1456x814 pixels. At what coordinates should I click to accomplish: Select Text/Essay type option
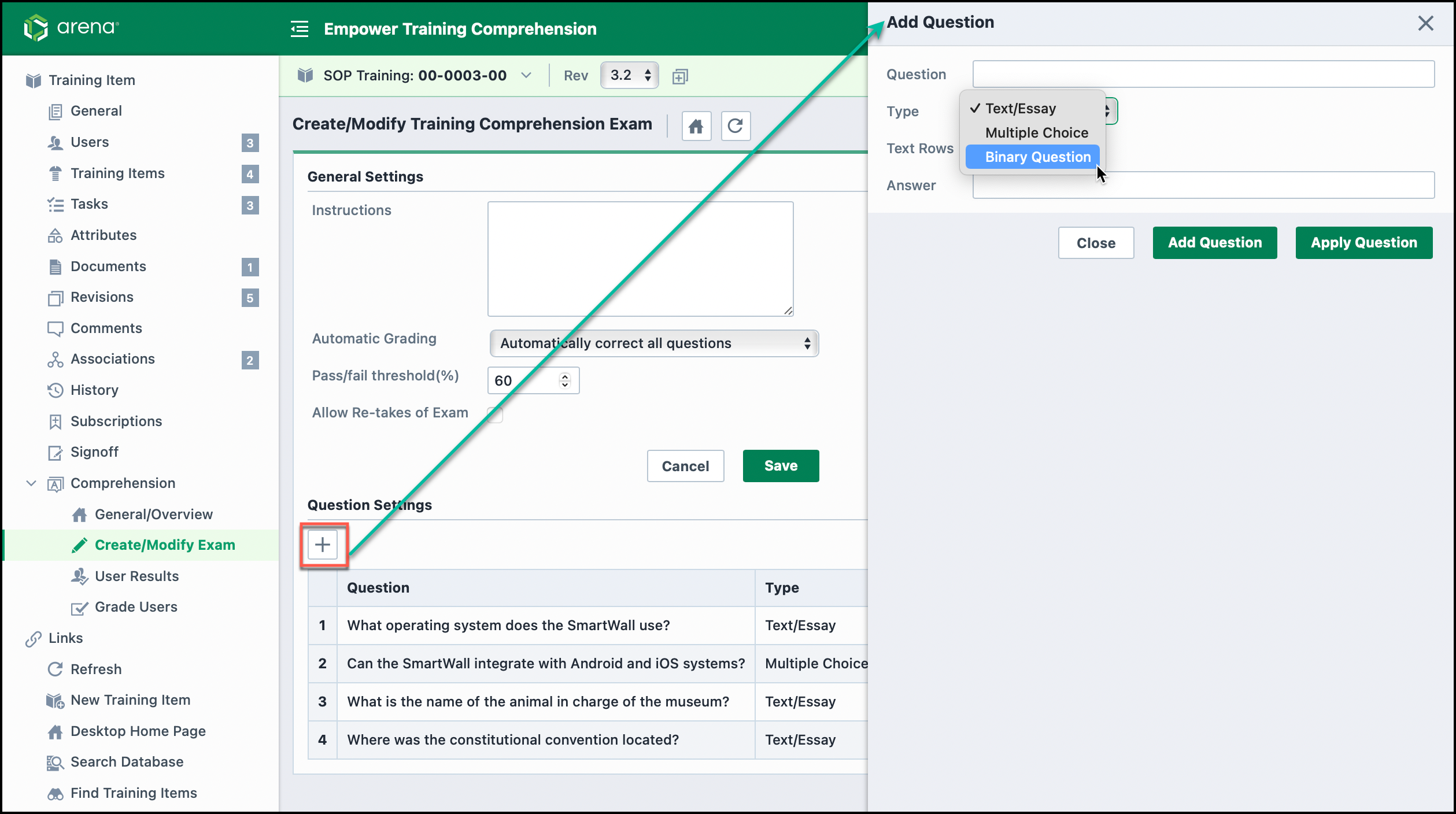point(1020,109)
